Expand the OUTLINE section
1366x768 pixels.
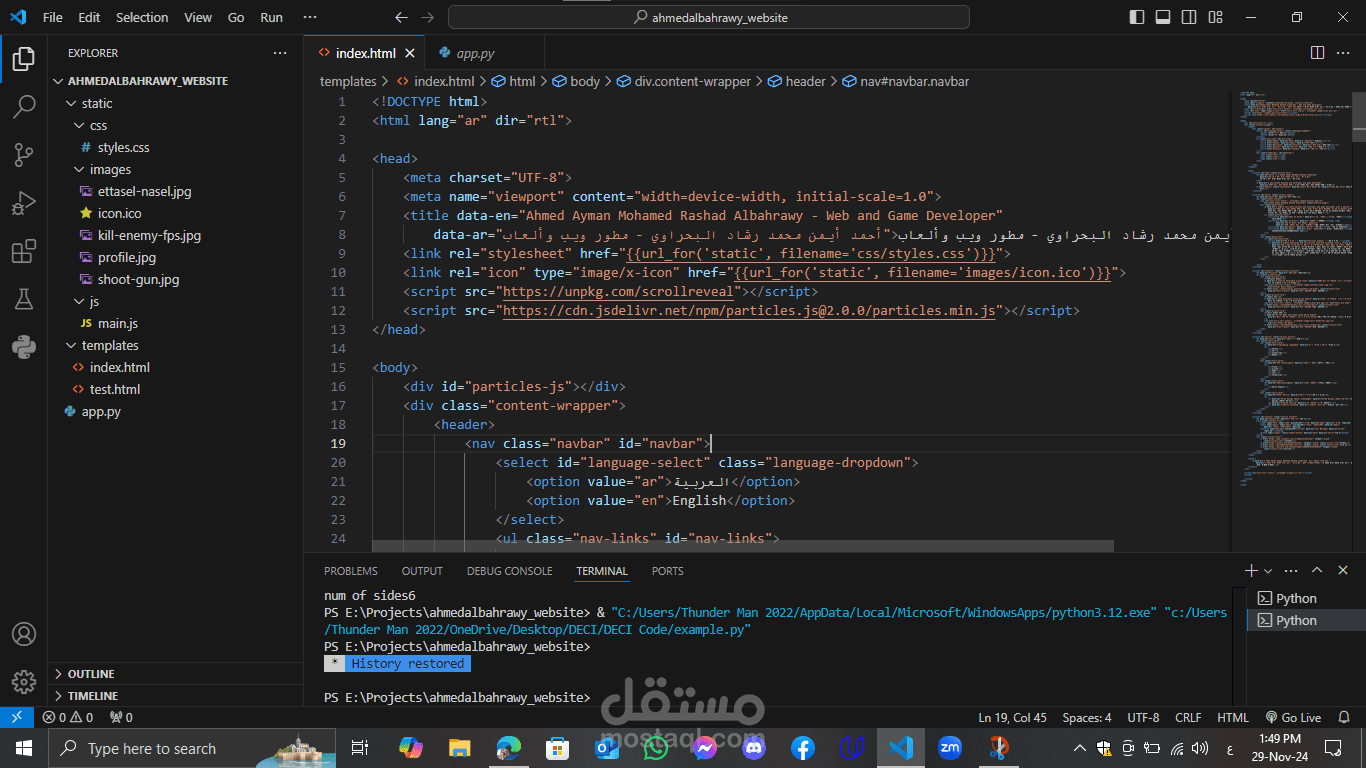click(x=175, y=674)
